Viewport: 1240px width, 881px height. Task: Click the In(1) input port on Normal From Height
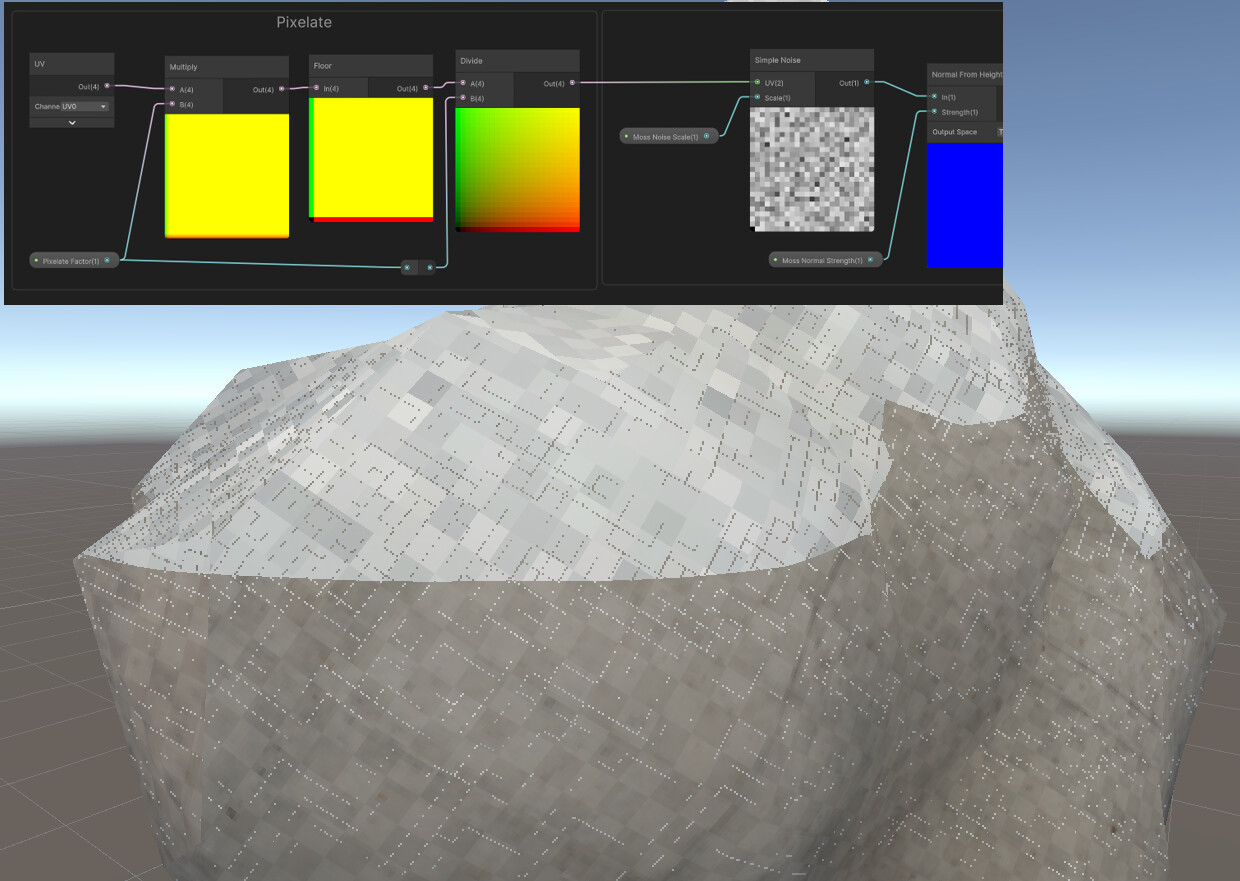(x=934, y=96)
